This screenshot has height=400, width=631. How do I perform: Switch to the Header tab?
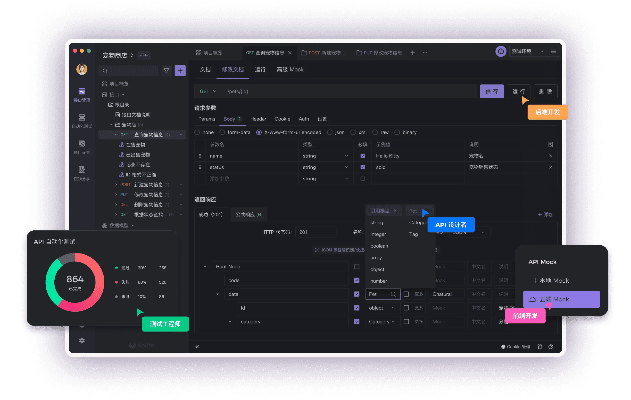coord(258,119)
